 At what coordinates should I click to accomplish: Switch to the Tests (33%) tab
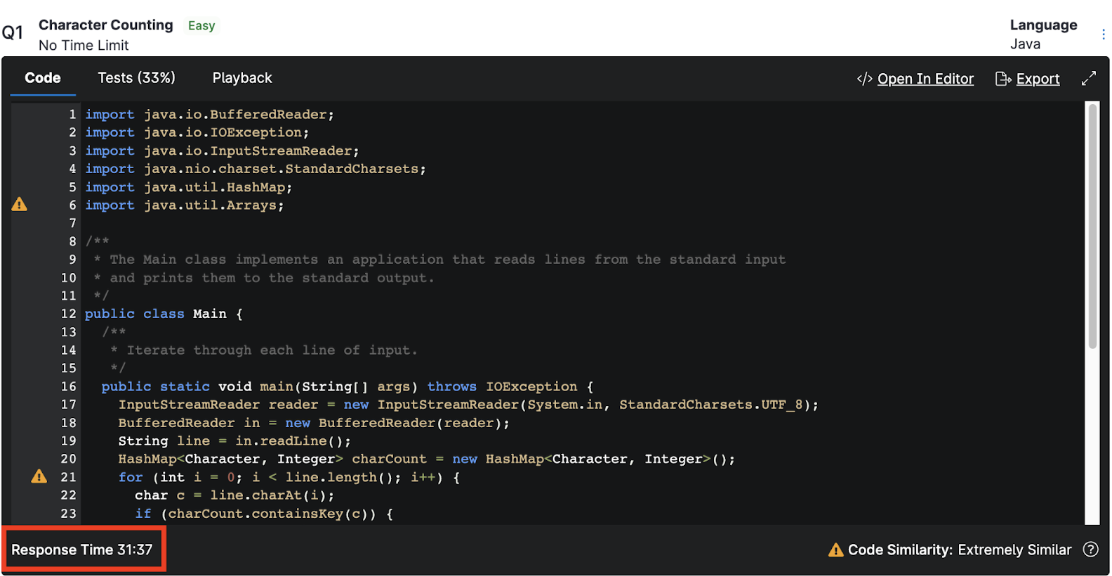point(136,78)
